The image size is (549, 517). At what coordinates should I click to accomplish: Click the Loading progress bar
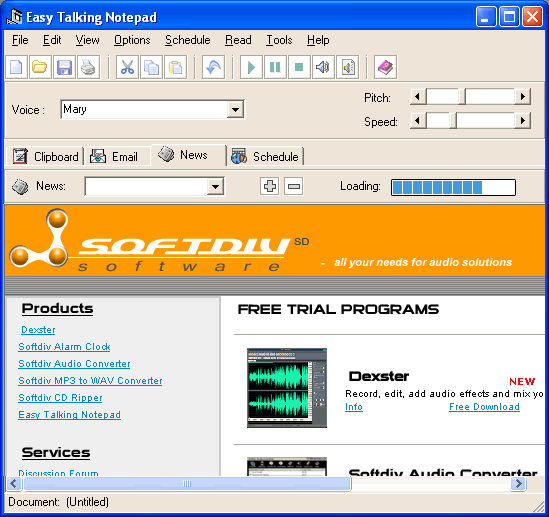[453, 187]
